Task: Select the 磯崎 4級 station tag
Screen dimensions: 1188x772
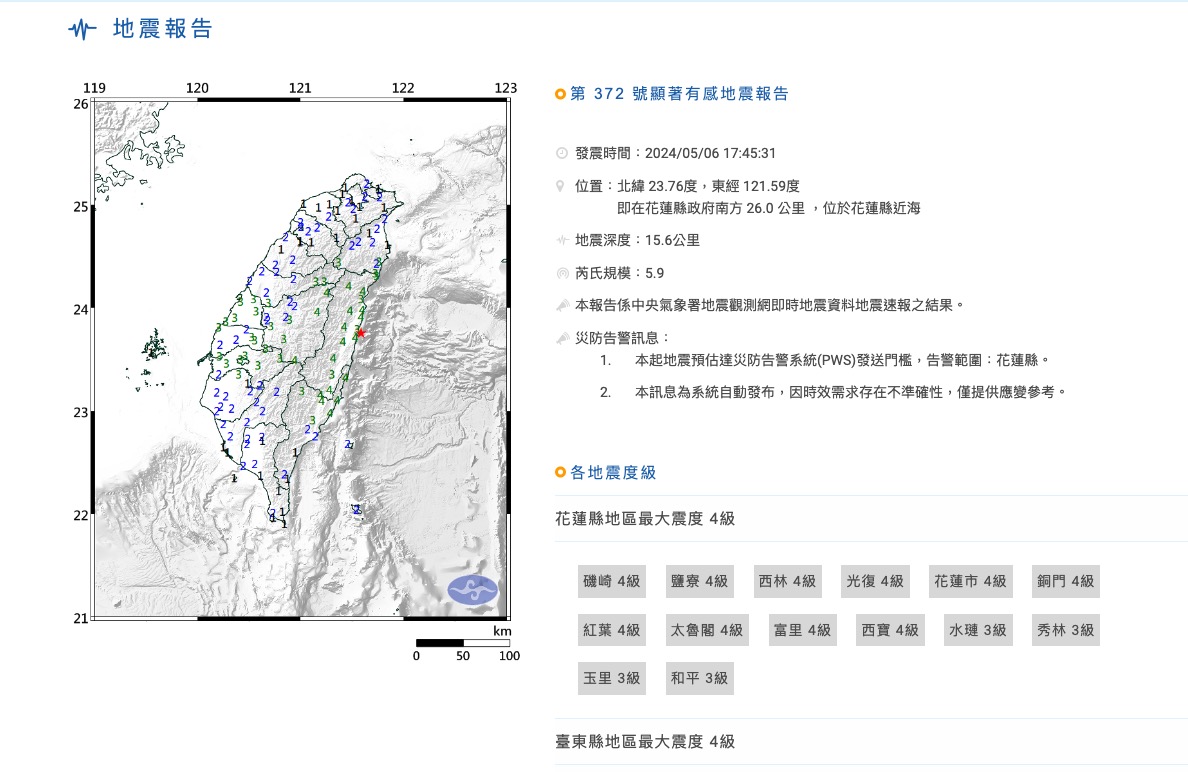Action: click(x=611, y=581)
